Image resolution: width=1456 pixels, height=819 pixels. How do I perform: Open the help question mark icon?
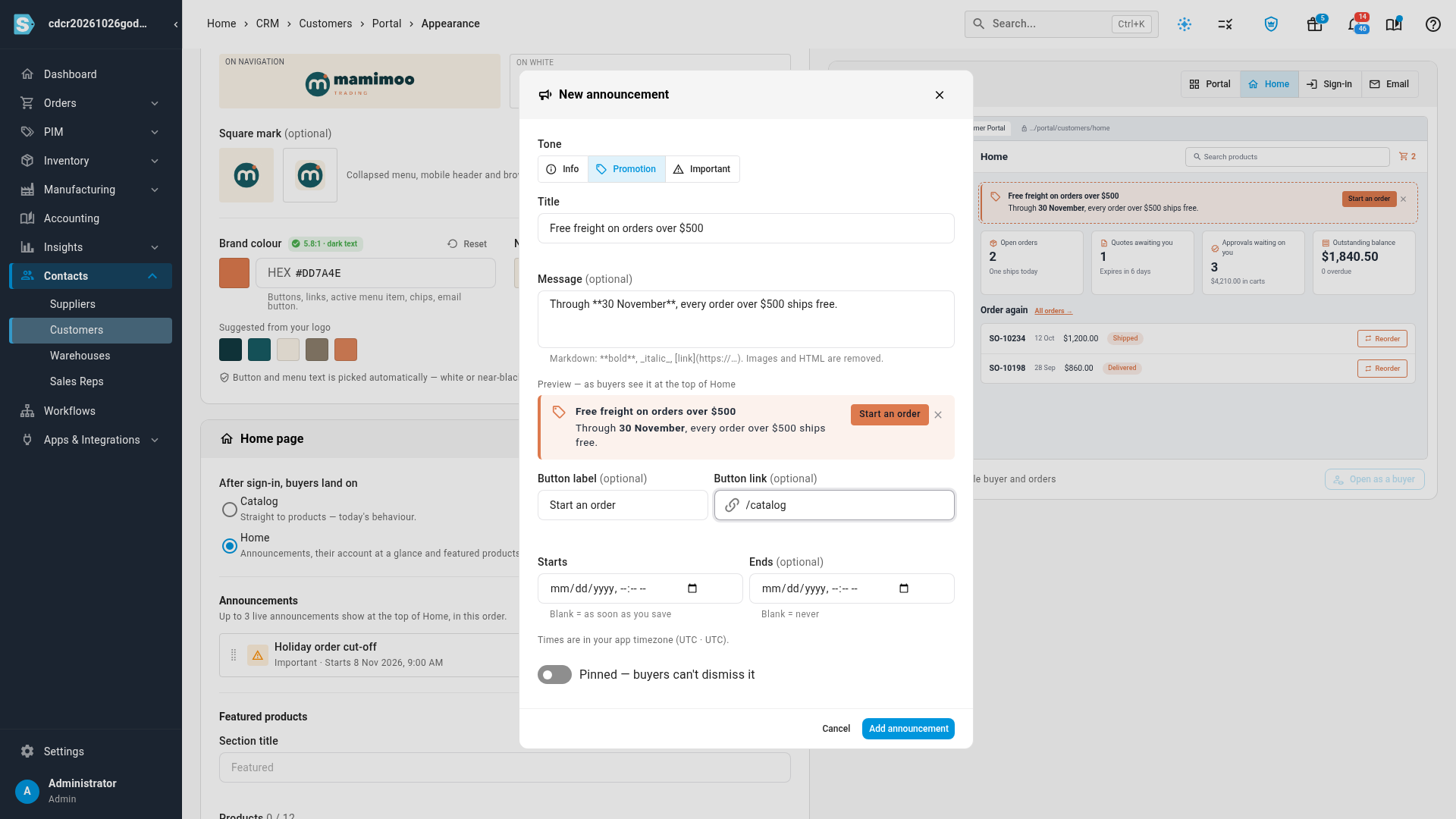click(x=1433, y=24)
